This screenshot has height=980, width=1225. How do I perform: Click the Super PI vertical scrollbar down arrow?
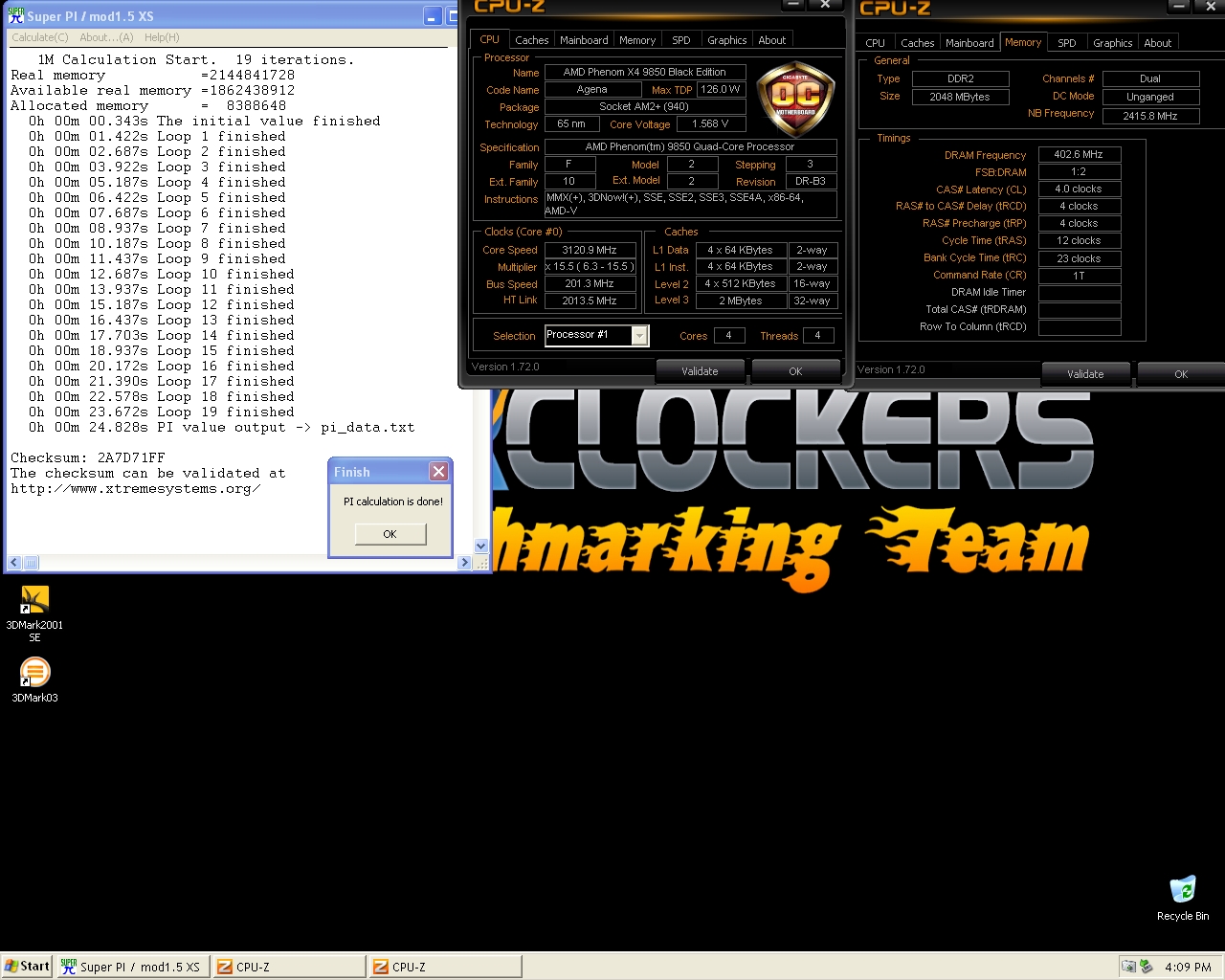coord(481,546)
